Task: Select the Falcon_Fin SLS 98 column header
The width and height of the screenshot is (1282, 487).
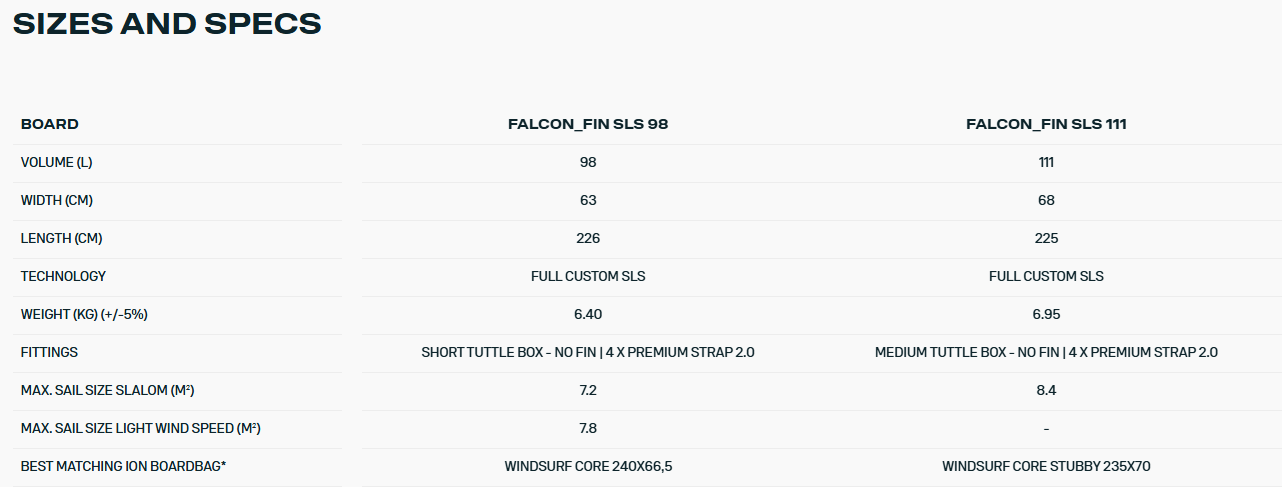Action: [588, 124]
